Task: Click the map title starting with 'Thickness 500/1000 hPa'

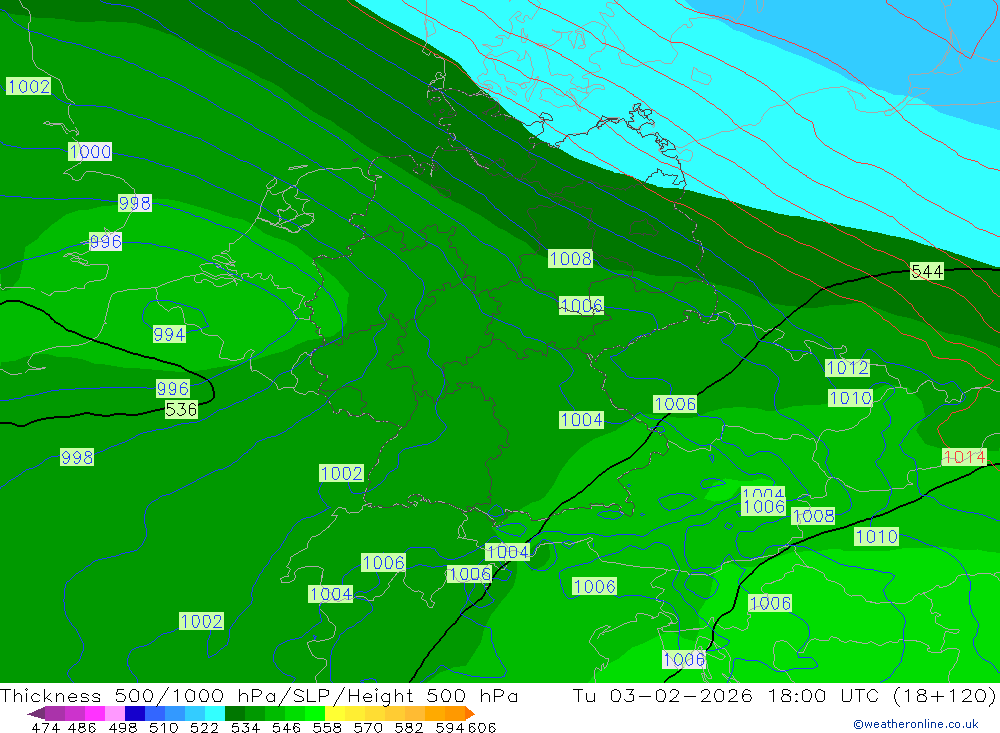Action: click(259, 695)
